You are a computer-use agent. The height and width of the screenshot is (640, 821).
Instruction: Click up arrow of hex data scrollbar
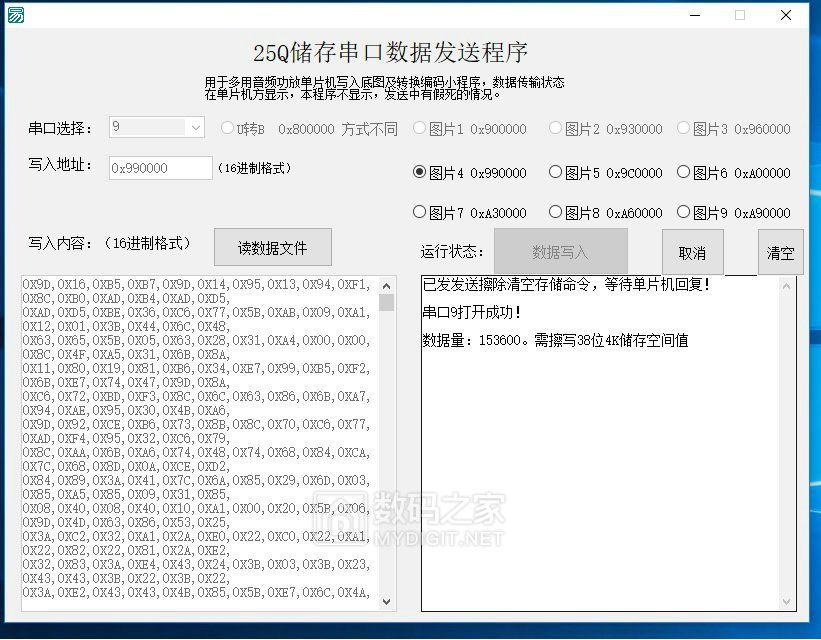(x=387, y=284)
